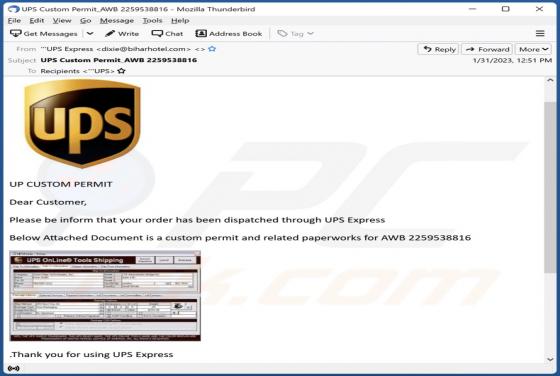Click the date 1/31/2023, 12:51 PM

tap(512, 60)
